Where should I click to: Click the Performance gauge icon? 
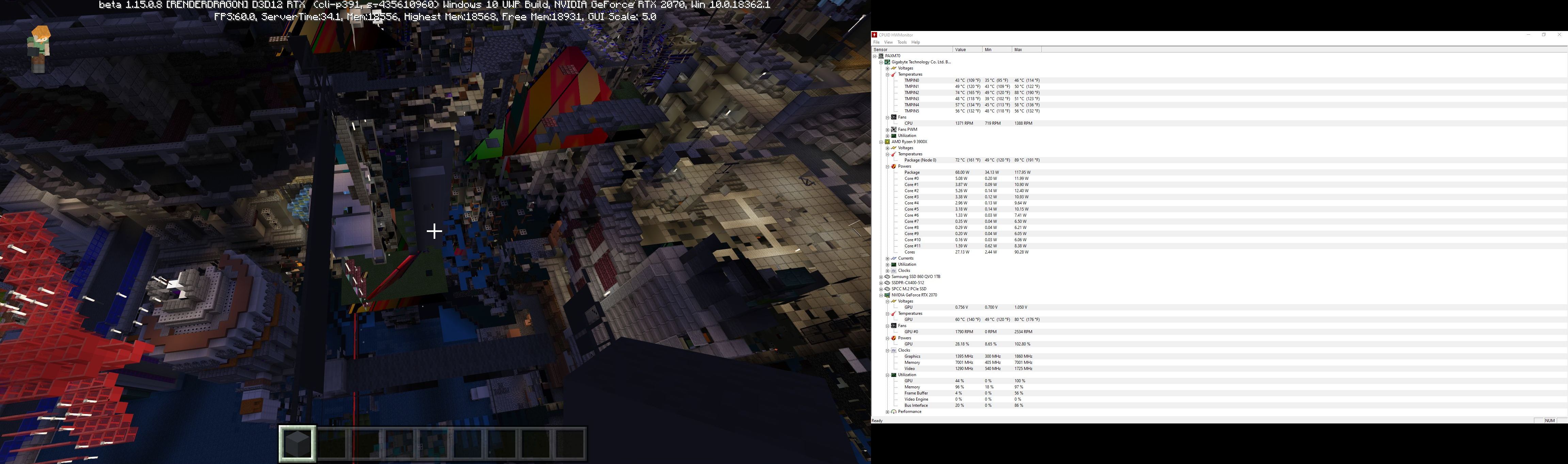click(x=893, y=412)
